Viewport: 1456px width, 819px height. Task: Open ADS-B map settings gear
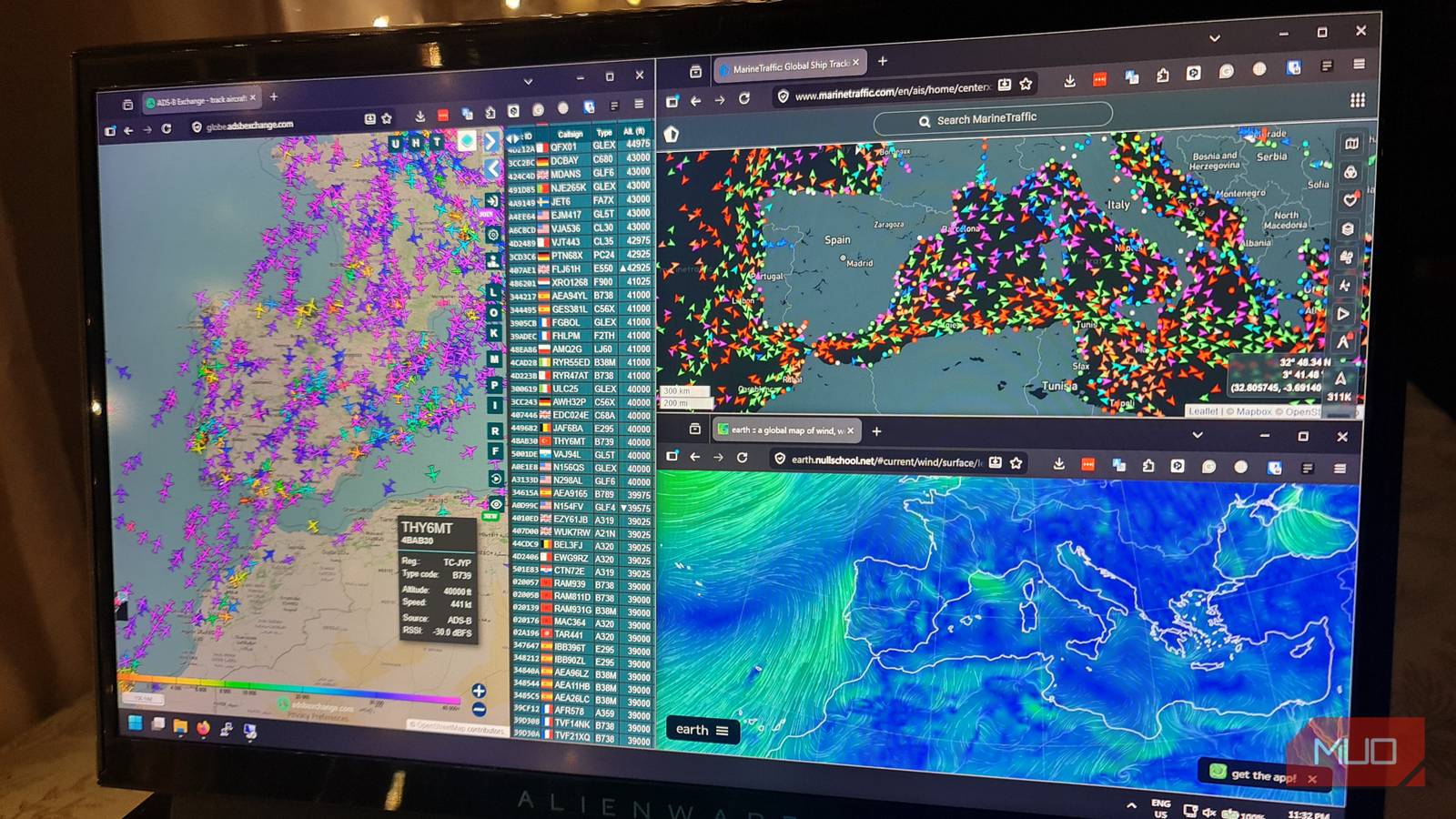pyautogui.click(x=493, y=235)
